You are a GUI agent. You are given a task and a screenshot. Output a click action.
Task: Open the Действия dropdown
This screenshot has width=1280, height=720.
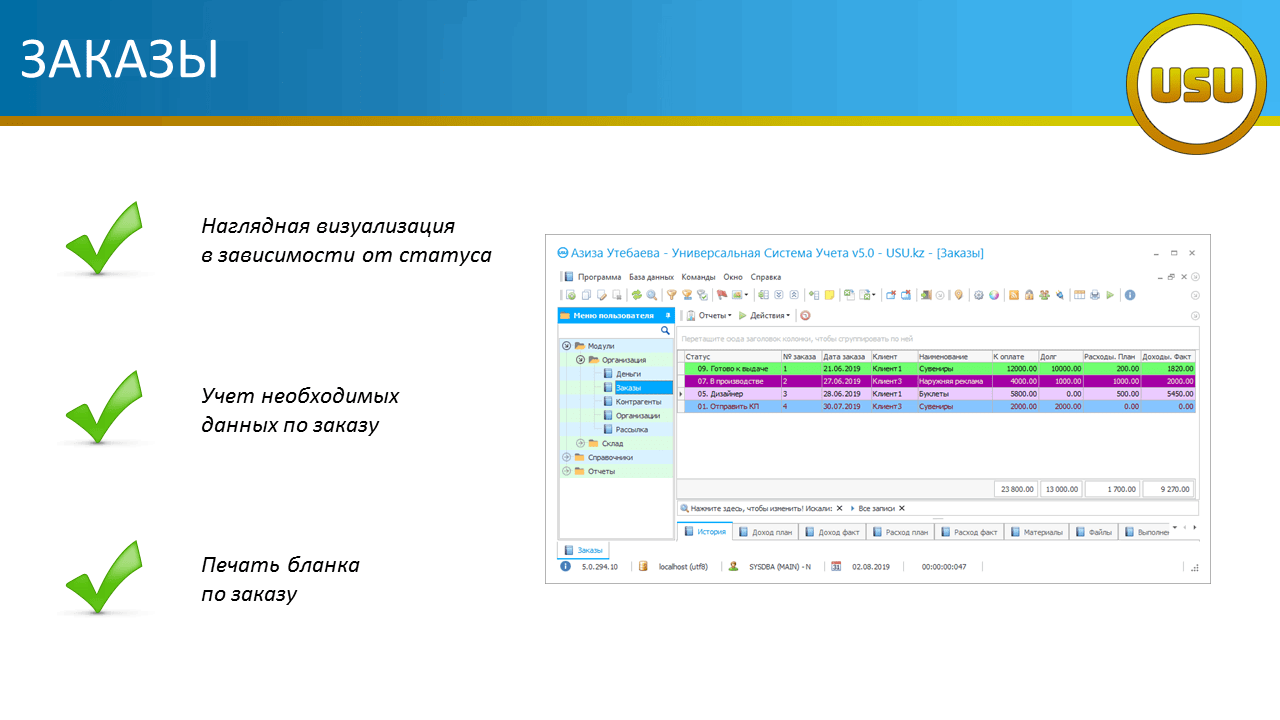[x=767, y=315]
